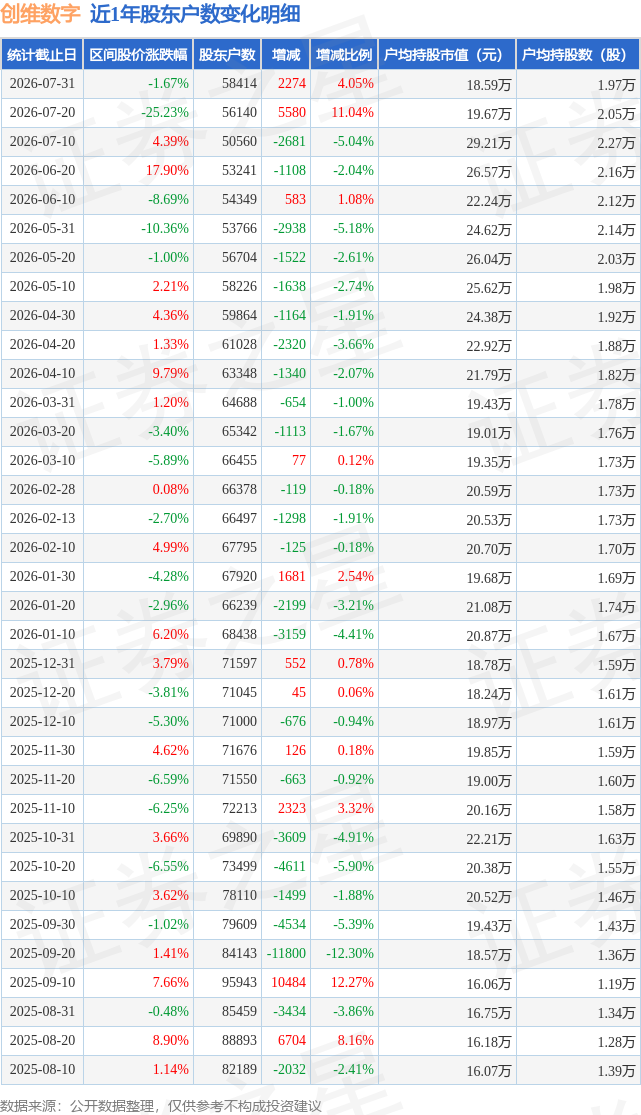Click the 创维数字 stock name in title

point(41,14)
